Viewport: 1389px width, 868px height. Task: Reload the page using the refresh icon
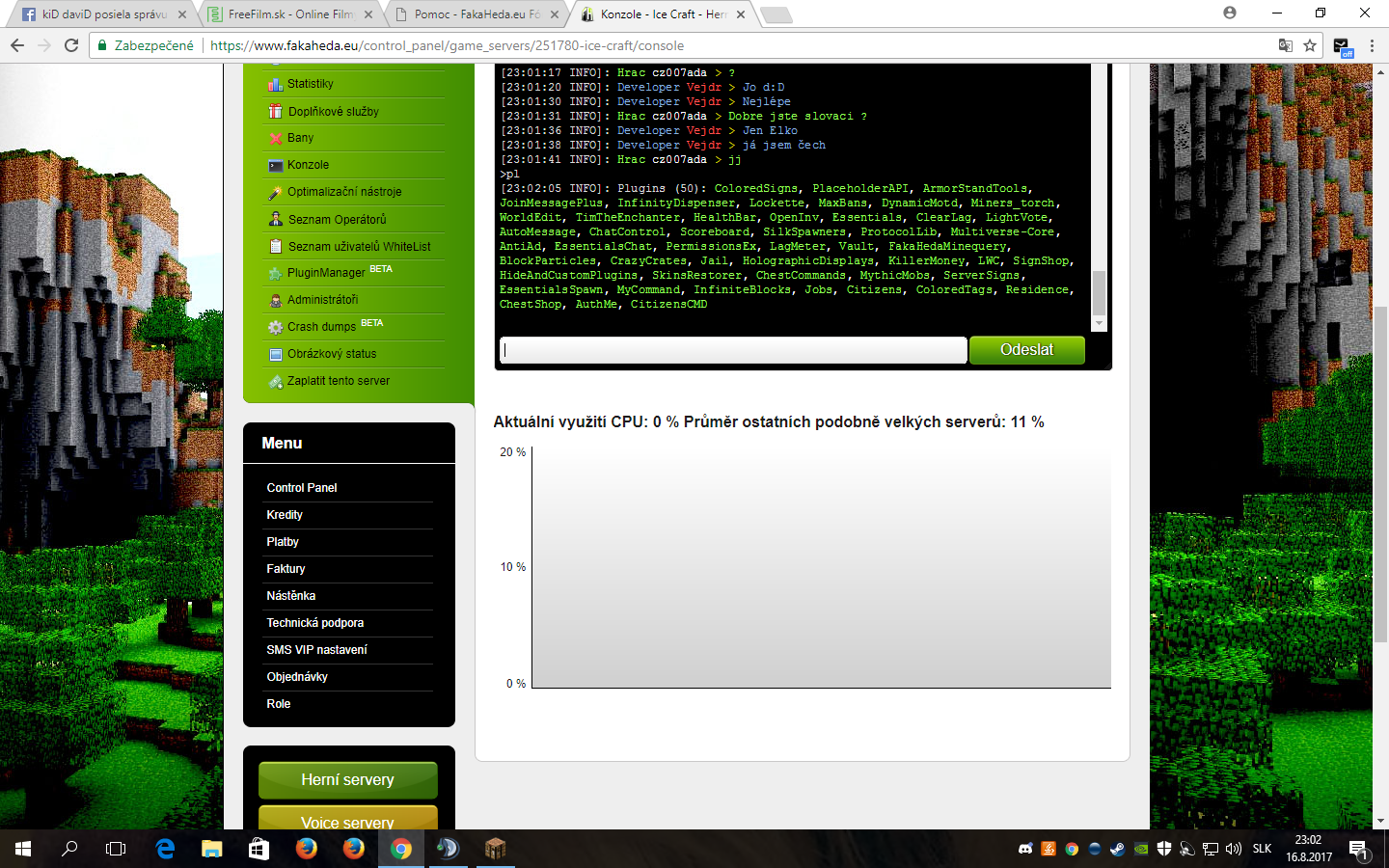(x=71, y=45)
